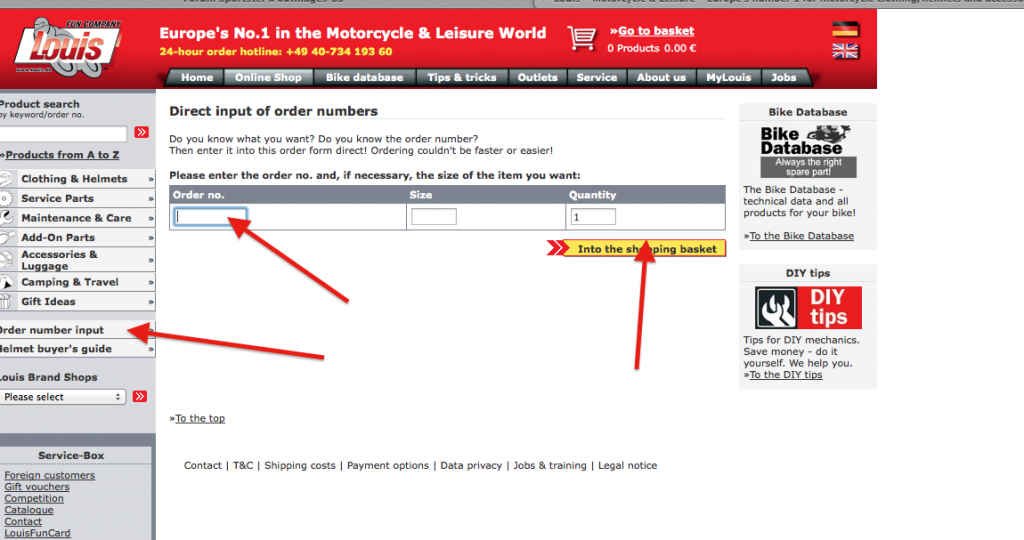
Task: Follow To the Bike Database link
Action: 801,236
